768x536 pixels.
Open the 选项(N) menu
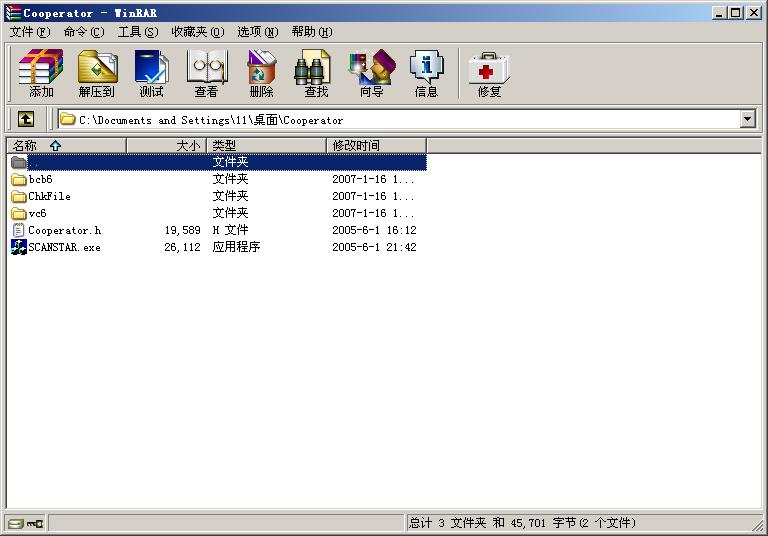tap(258, 32)
